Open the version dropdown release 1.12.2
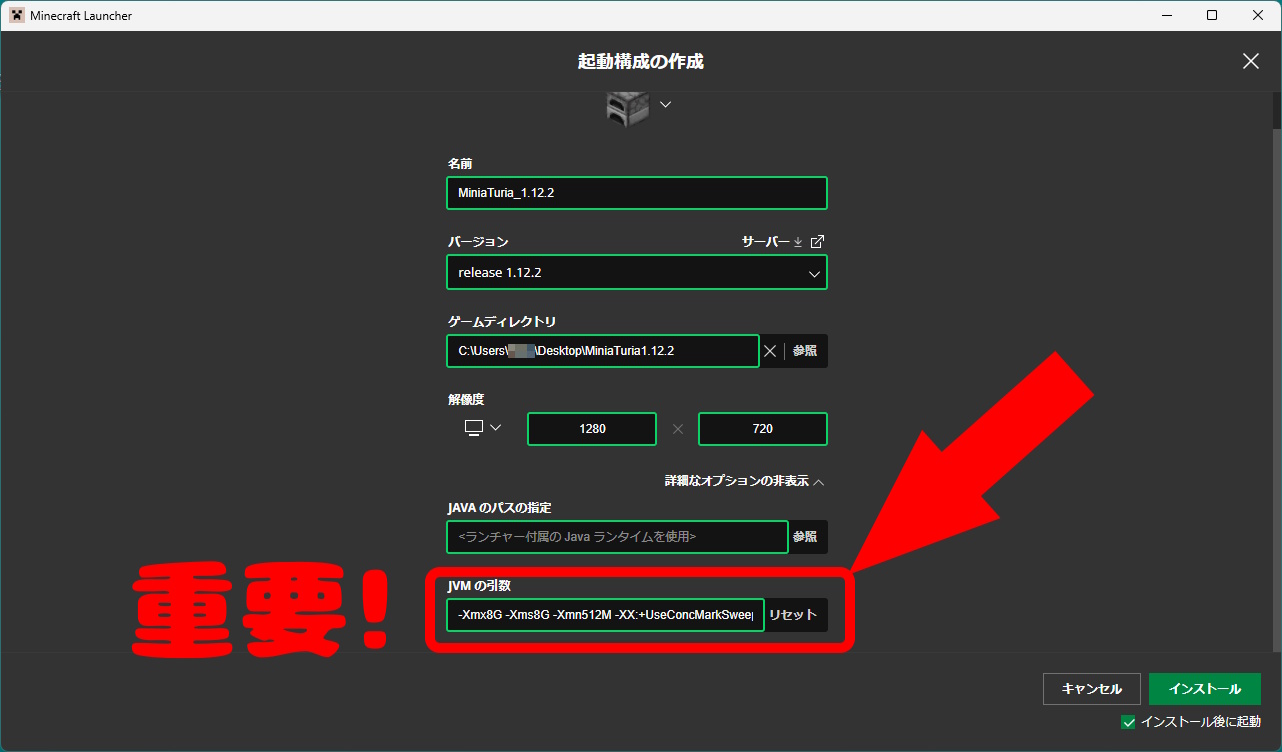Screen dimensions: 1282x752 [x=637, y=272]
